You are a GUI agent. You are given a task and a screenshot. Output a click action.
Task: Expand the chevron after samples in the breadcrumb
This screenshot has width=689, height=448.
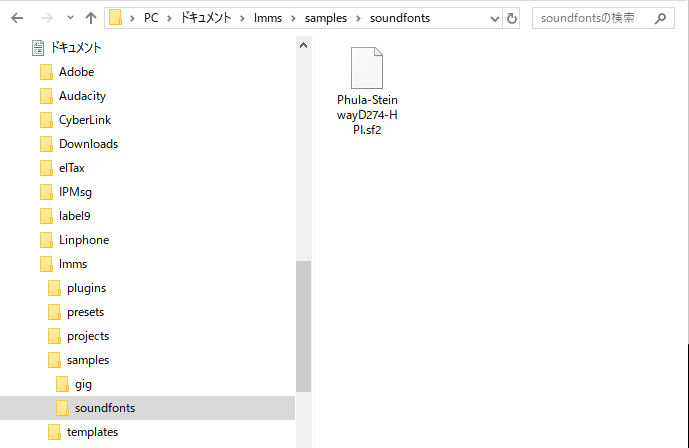[359, 18]
